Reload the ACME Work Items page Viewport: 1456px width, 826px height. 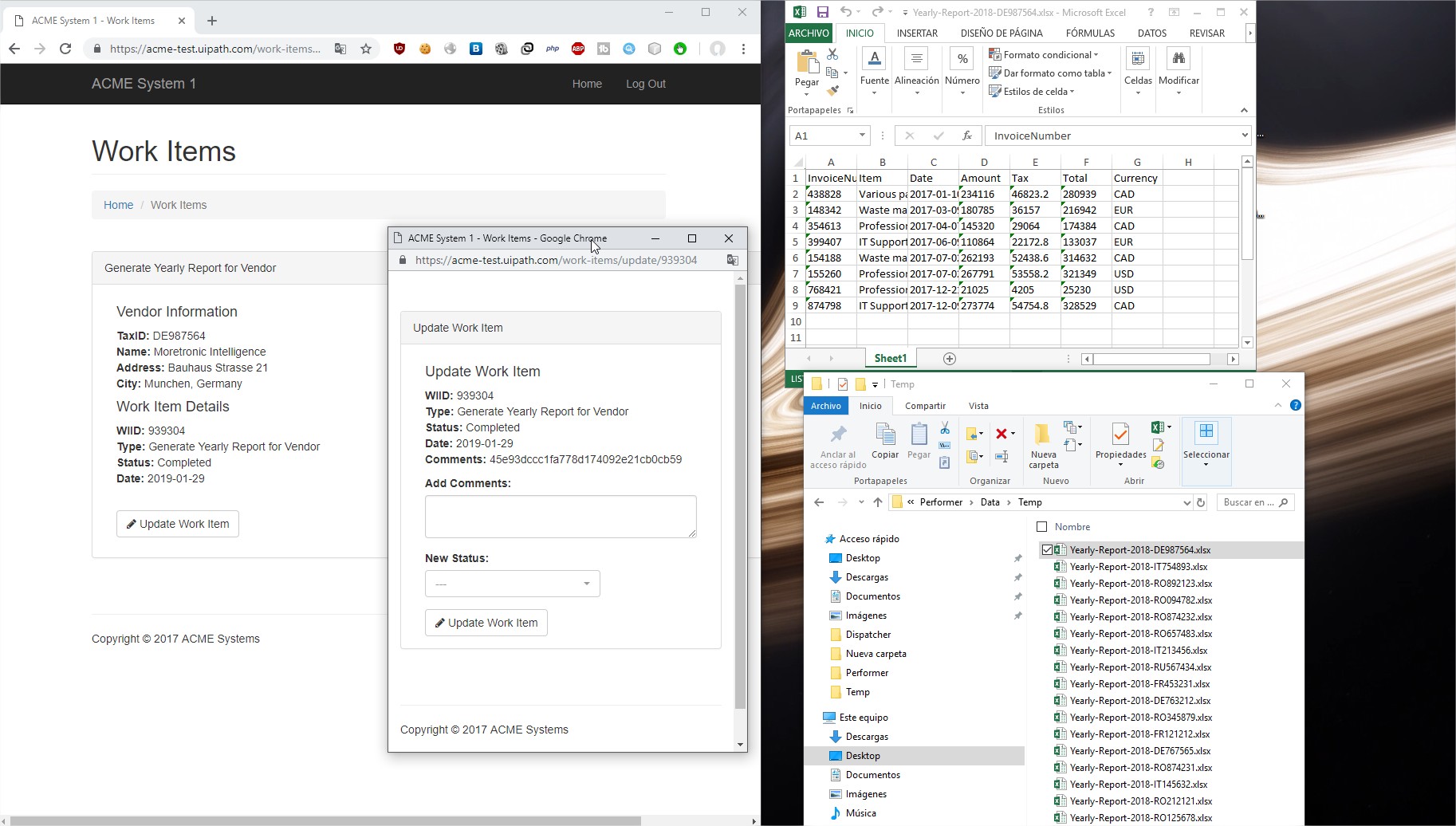[x=65, y=49]
